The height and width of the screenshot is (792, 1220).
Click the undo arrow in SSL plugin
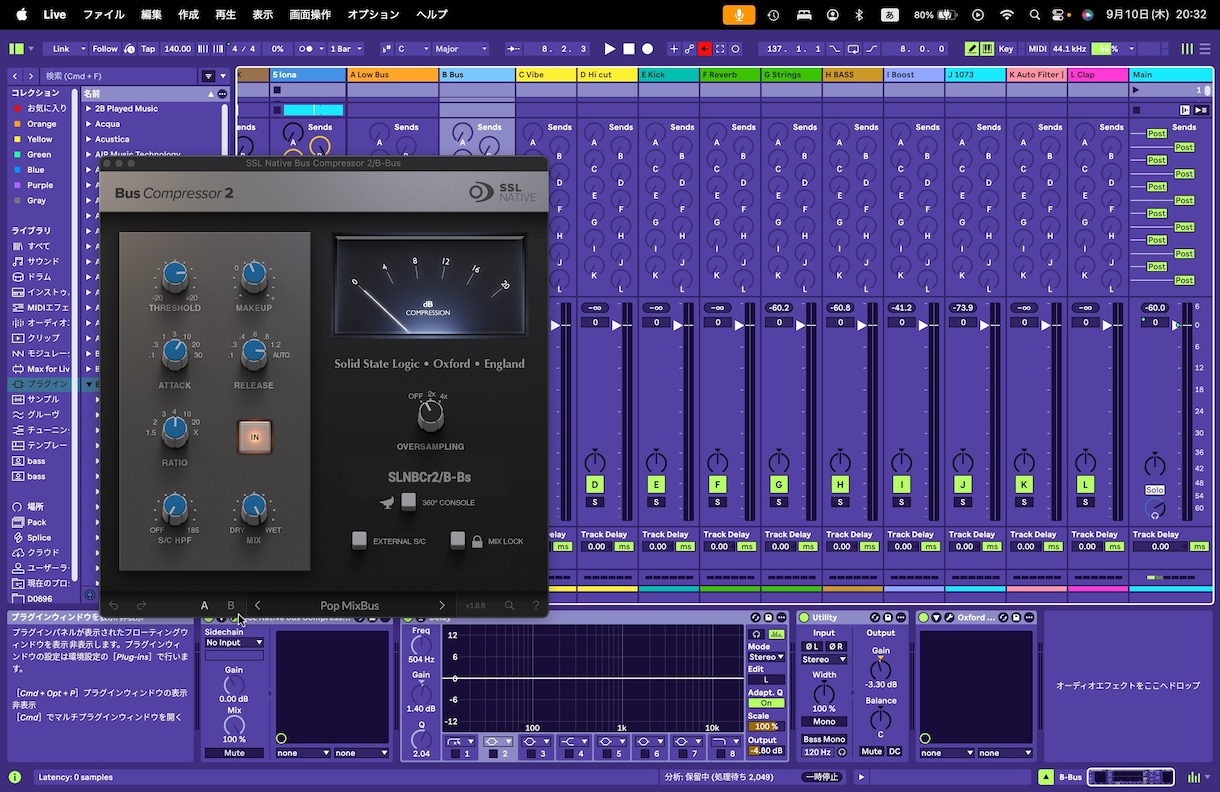[113, 605]
